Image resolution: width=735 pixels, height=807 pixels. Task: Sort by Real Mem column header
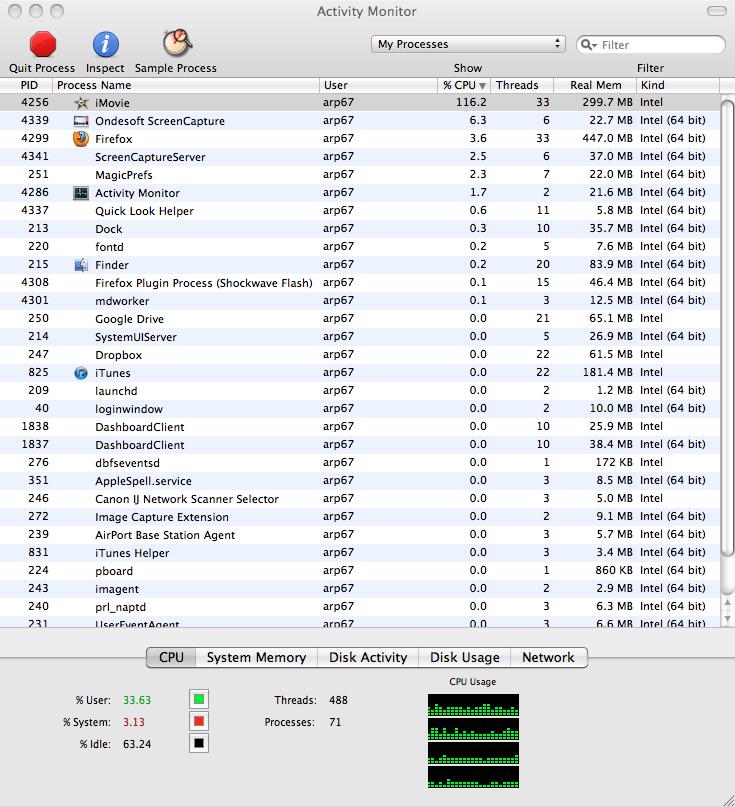595,85
